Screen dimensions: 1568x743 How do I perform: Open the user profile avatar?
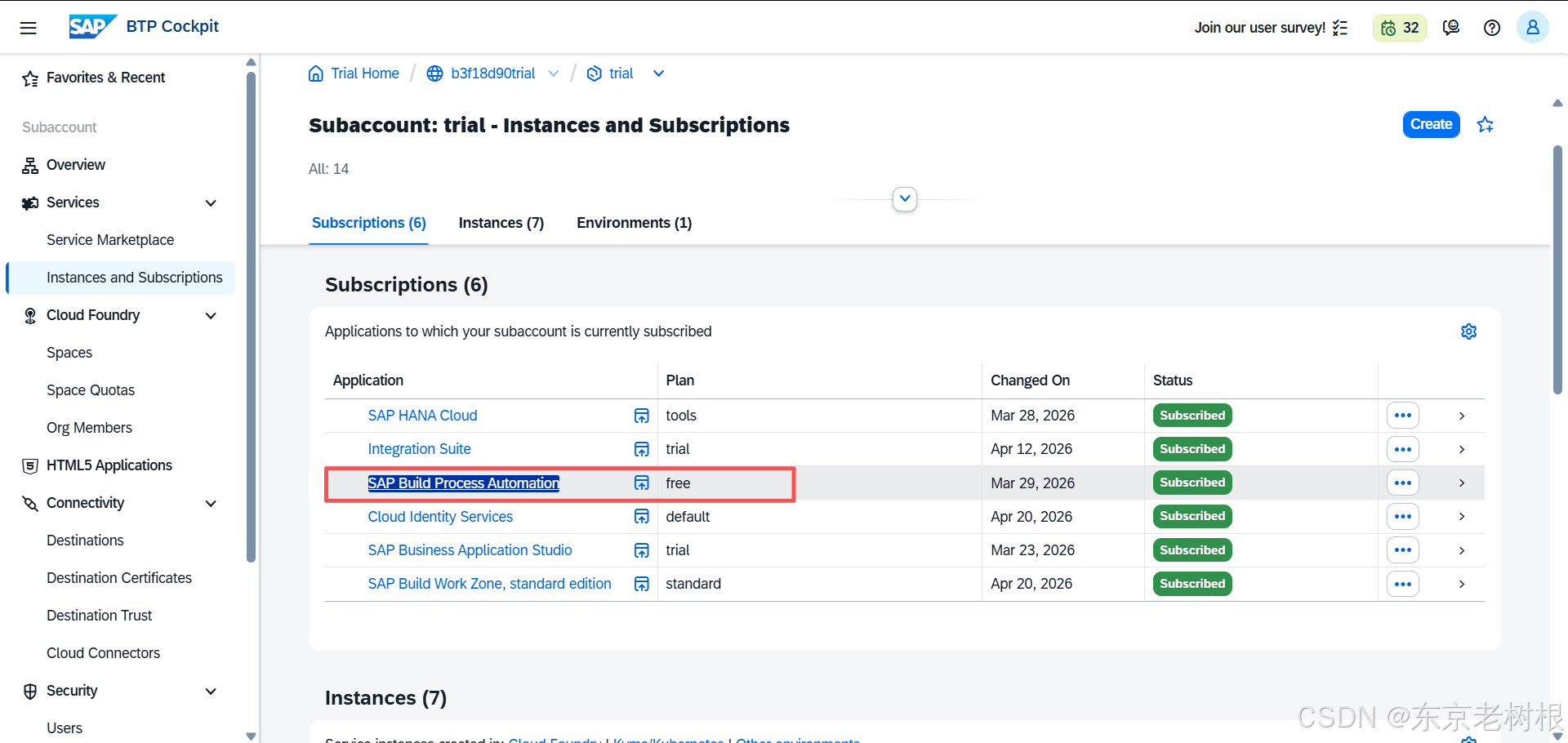click(1532, 28)
